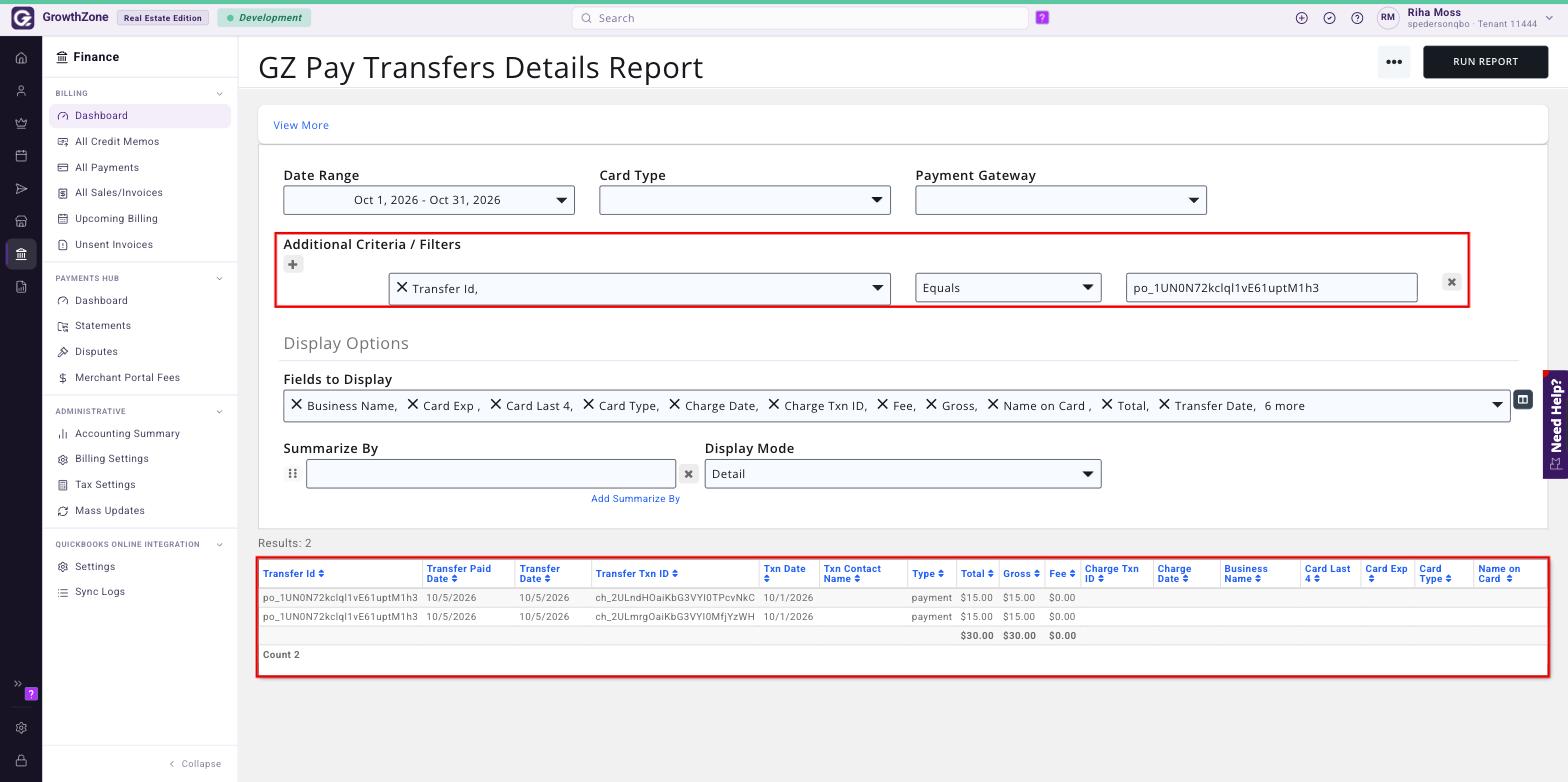Open the home icon in left rail
Screen dimensions: 1568x782
21,58
